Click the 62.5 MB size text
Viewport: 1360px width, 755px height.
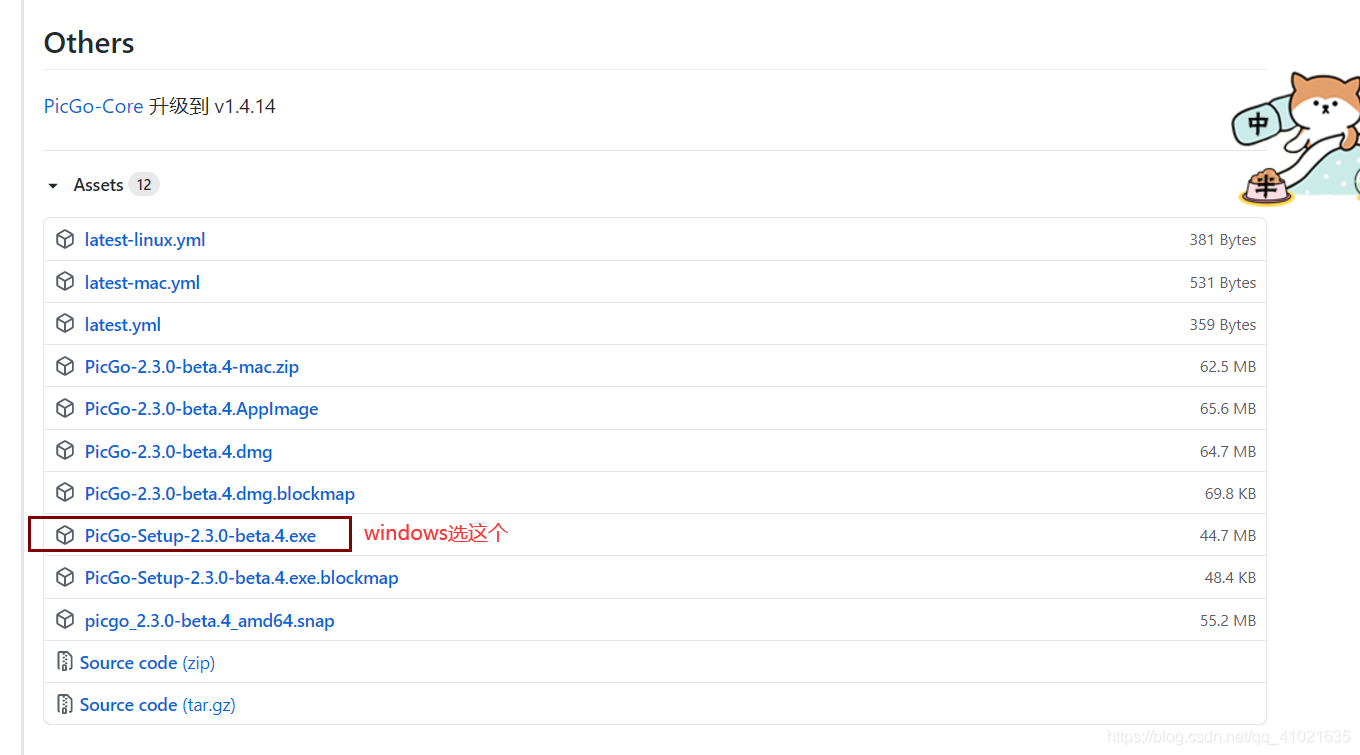pyautogui.click(x=1228, y=367)
